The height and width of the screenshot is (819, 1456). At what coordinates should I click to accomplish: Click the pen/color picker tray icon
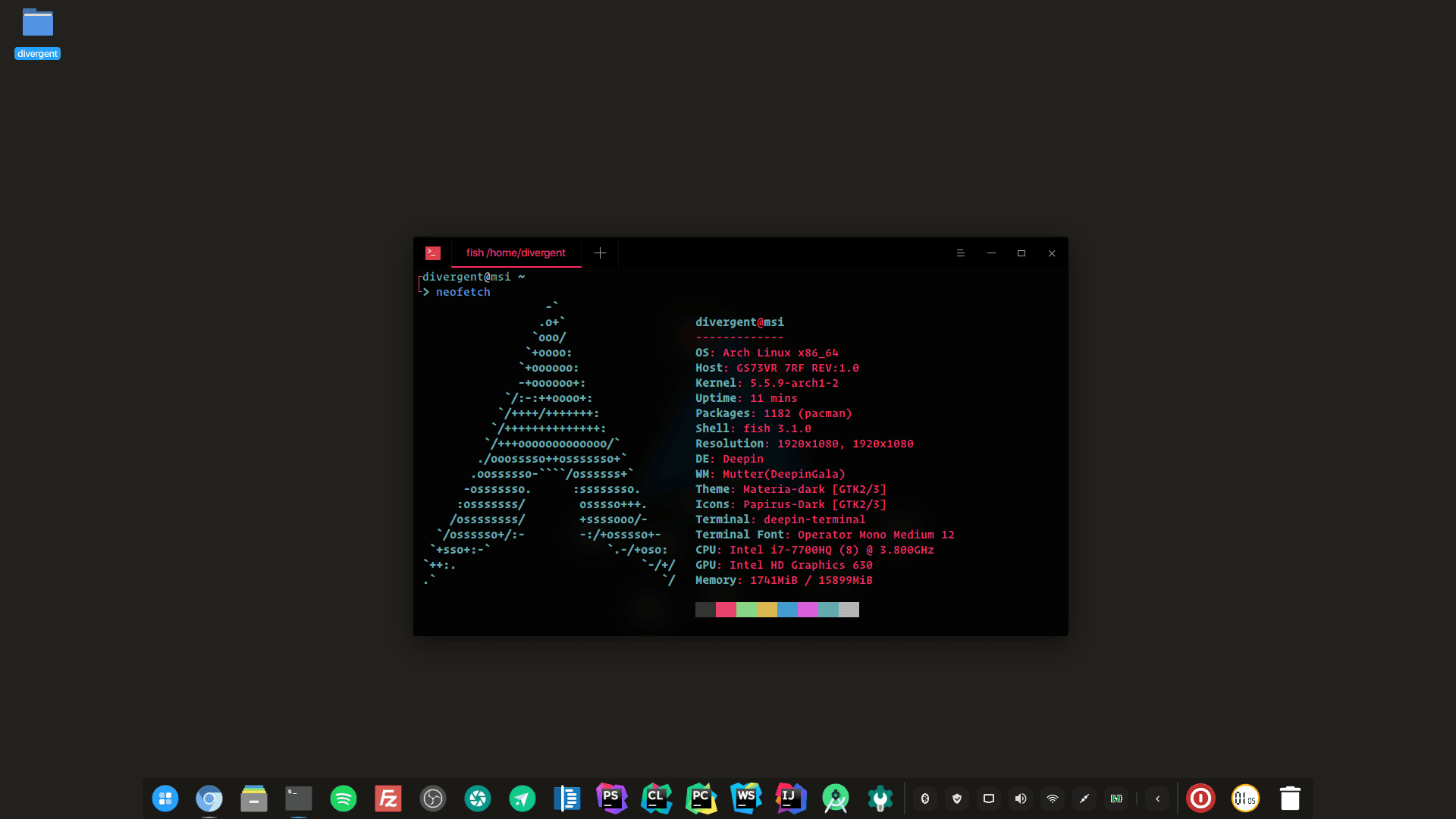point(1084,799)
